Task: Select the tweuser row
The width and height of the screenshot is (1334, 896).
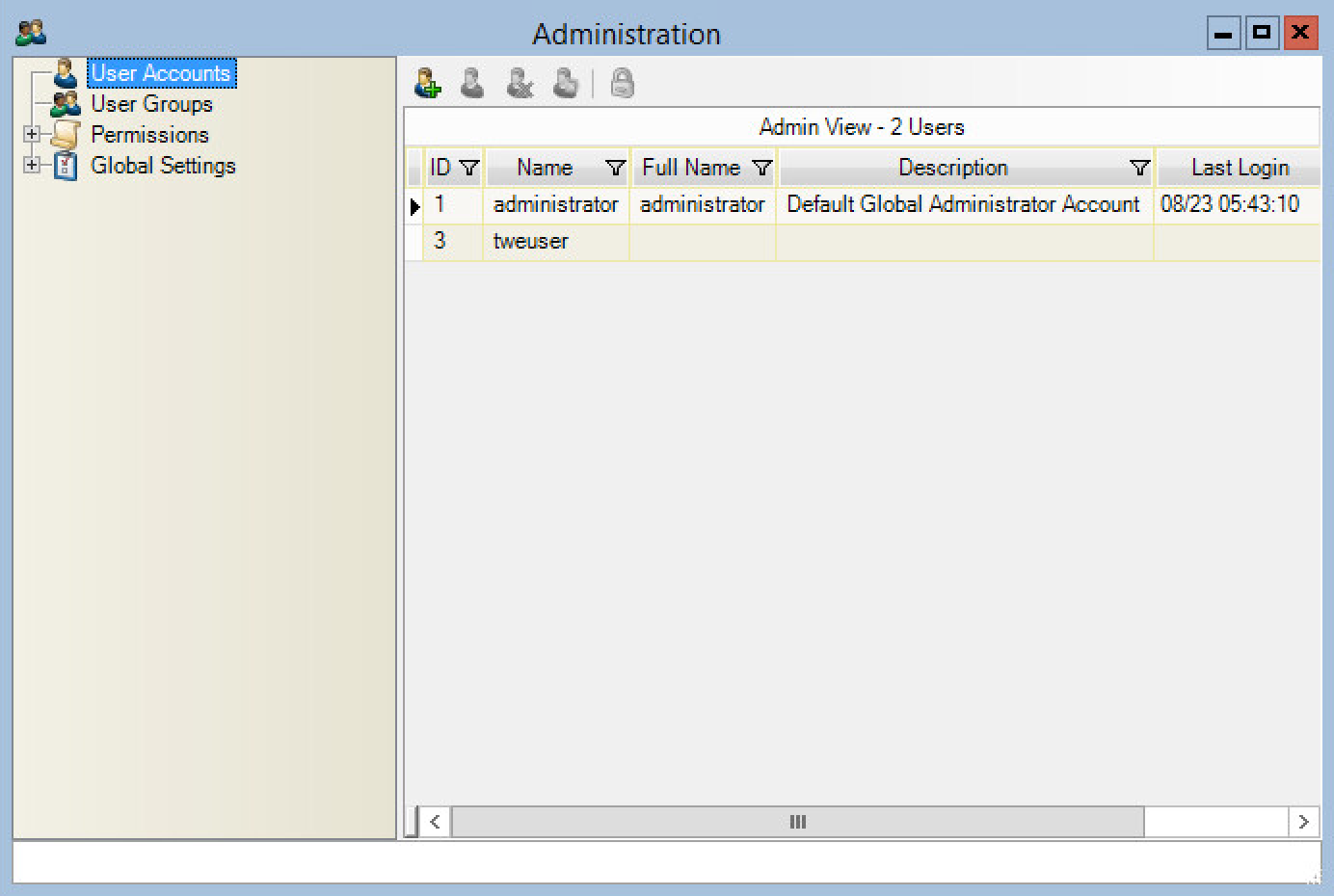Action: point(530,241)
